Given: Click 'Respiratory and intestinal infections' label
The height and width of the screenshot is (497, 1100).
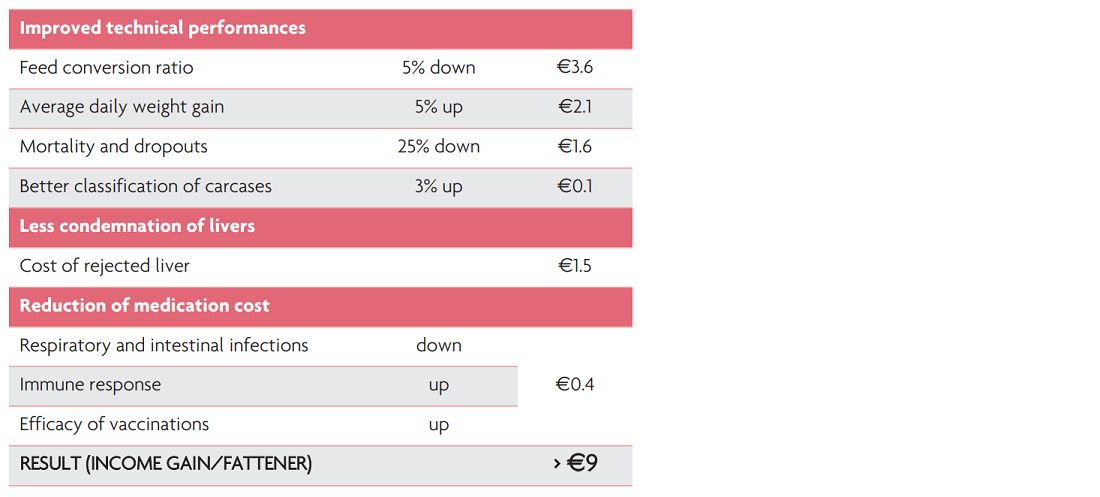Looking at the screenshot, I should tap(164, 346).
